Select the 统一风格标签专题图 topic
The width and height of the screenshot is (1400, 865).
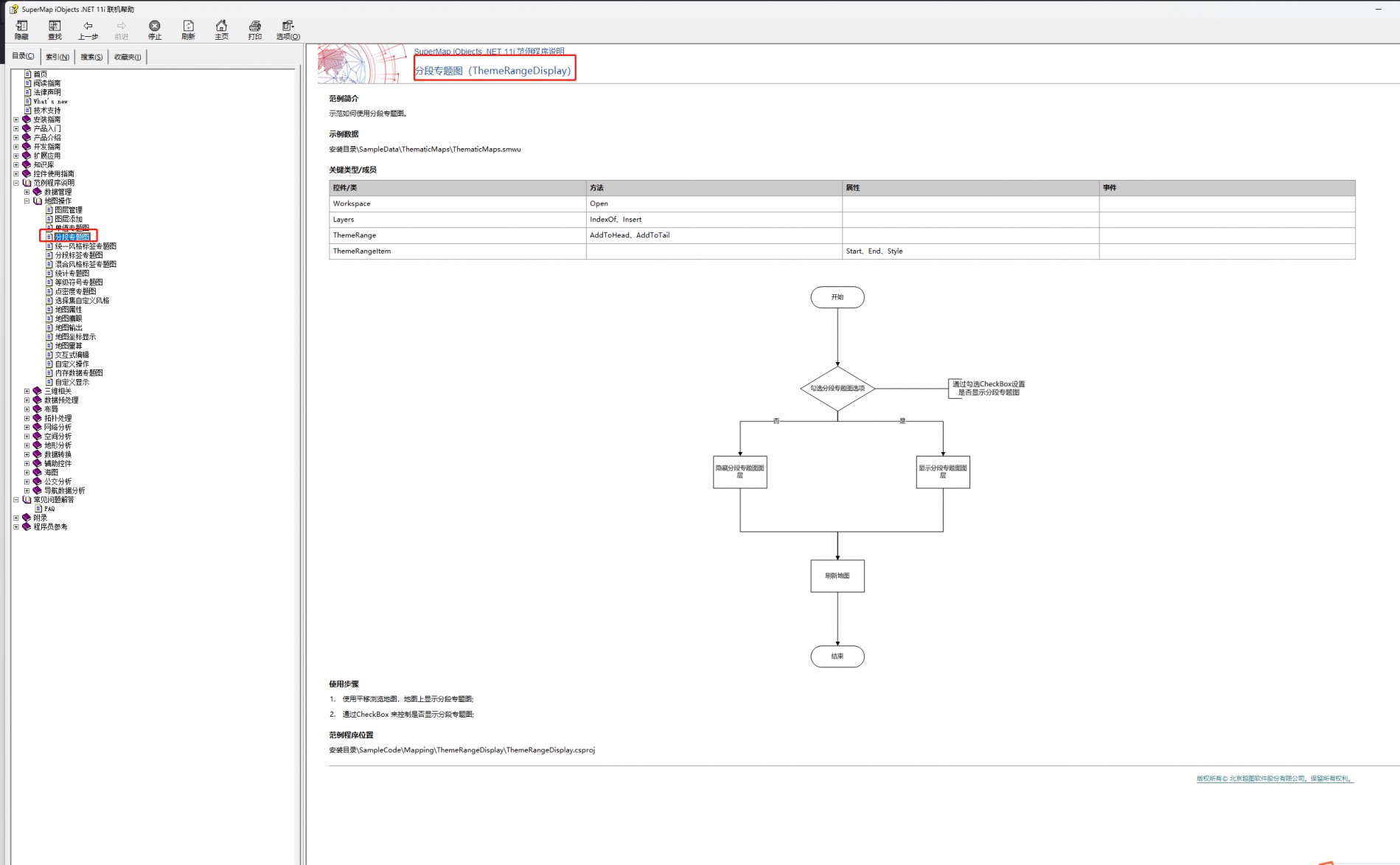click(x=86, y=246)
